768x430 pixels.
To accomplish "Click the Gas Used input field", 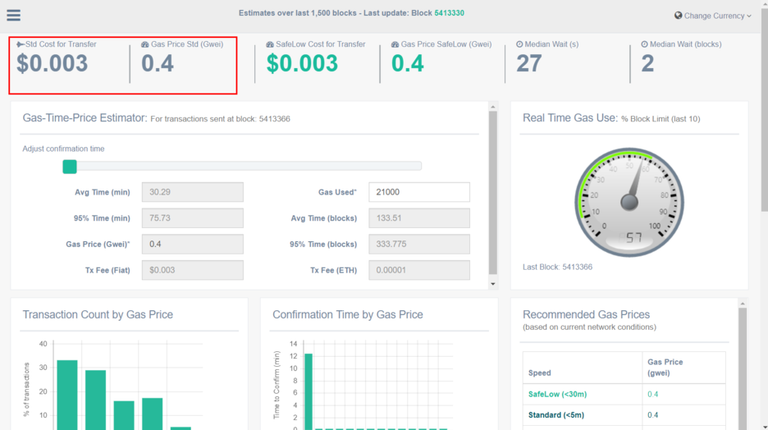I will coord(419,192).
